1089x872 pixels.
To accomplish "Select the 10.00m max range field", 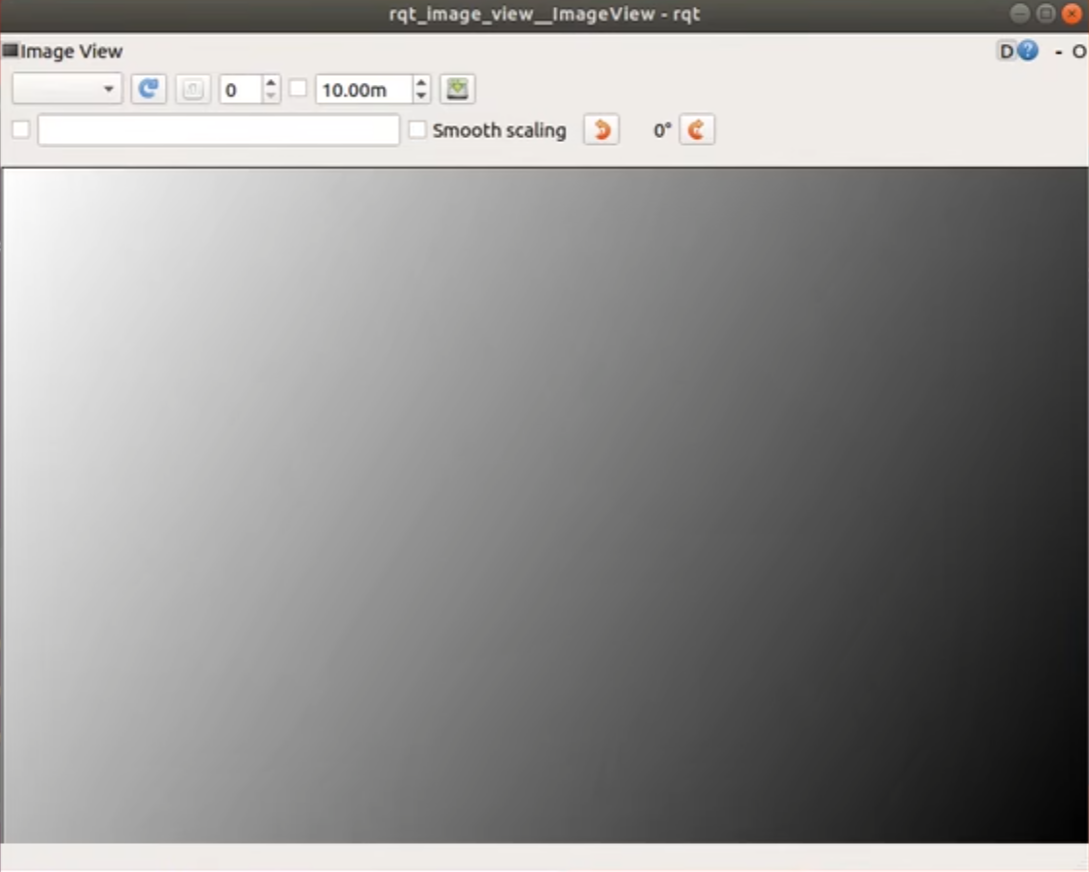I will [364, 90].
